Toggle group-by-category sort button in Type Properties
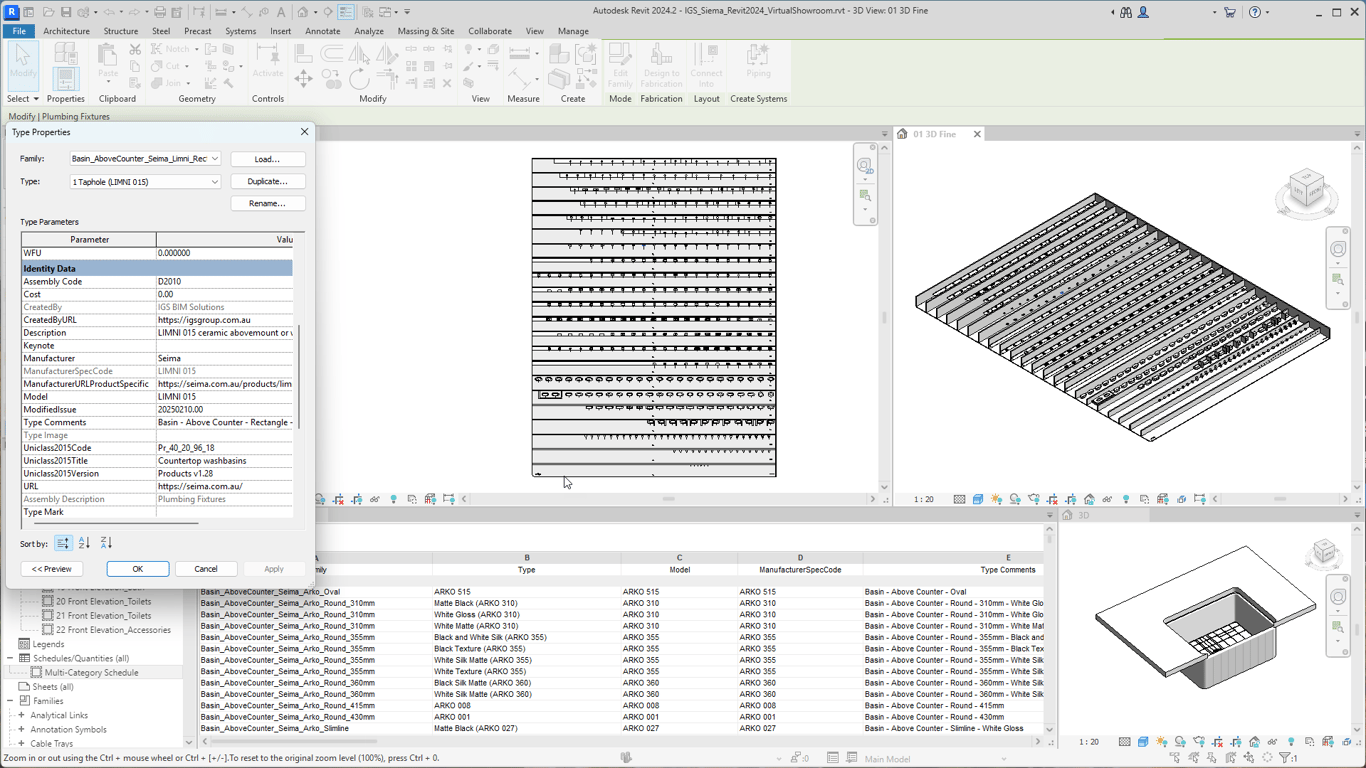 (x=63, y=543)
